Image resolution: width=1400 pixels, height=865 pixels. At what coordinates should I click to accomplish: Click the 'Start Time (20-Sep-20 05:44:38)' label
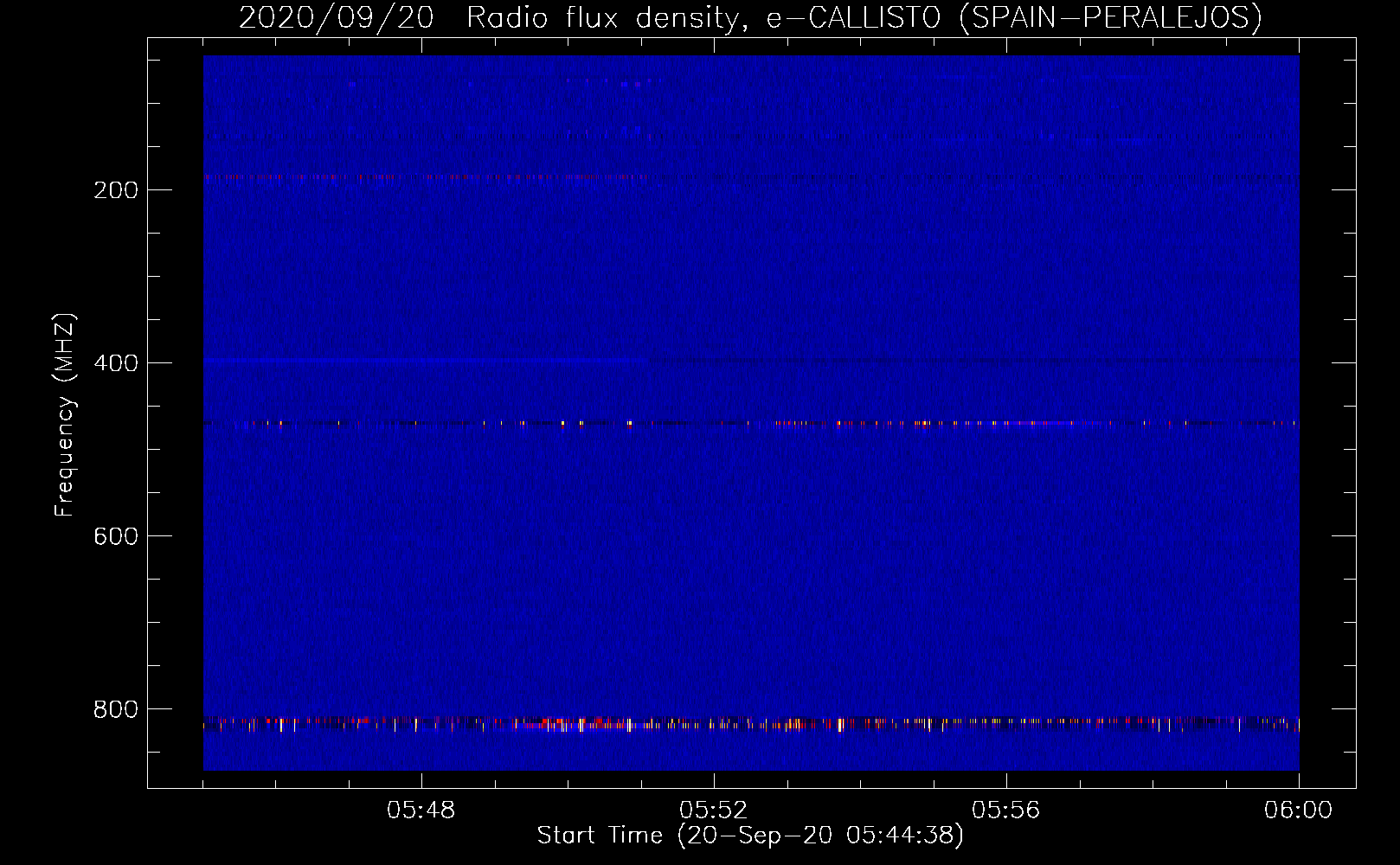(750, 836)
